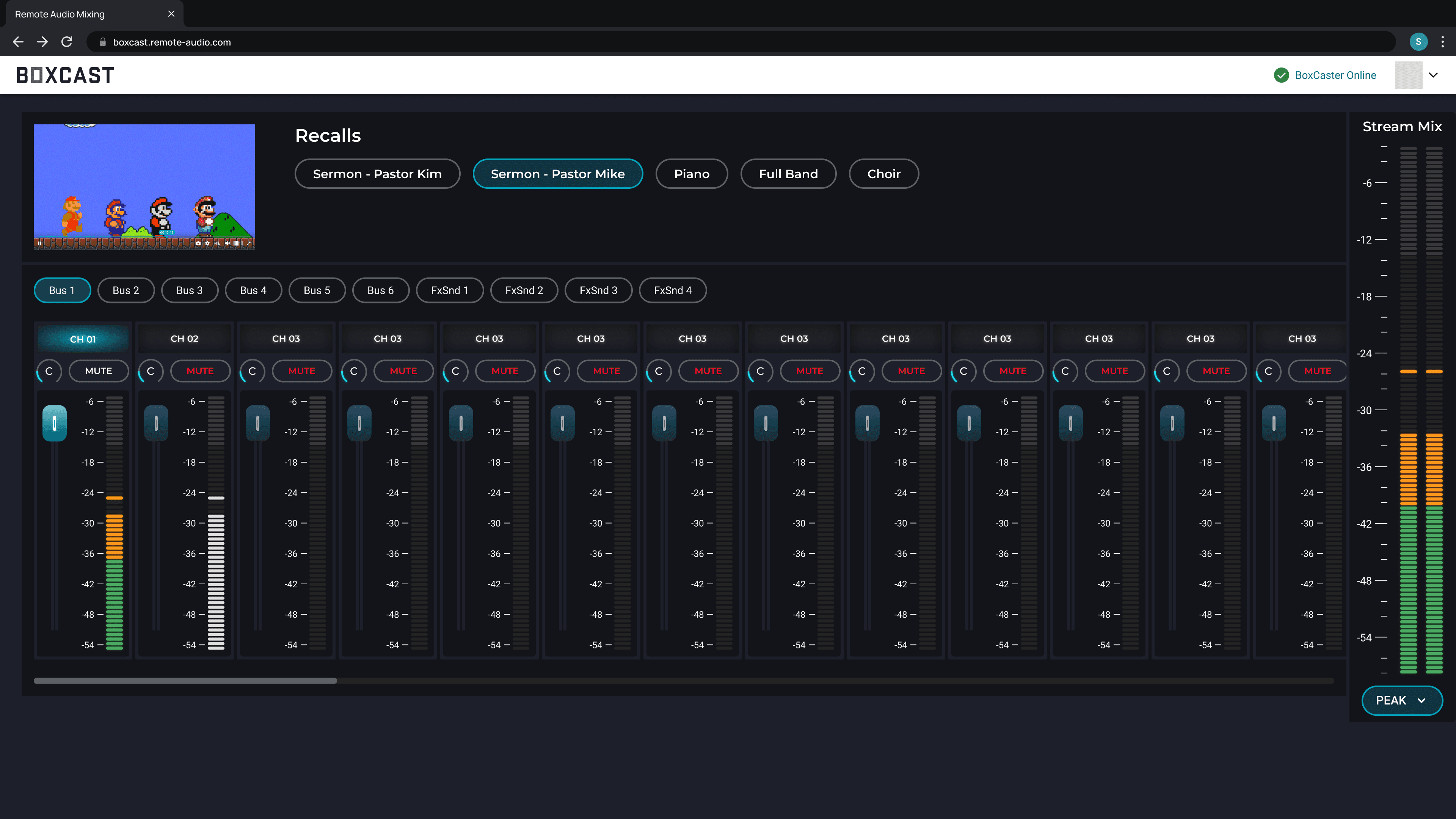The image size is (1456, 819).
Task: Click the speaker volume icon in preview
Action: click(227, 243)
